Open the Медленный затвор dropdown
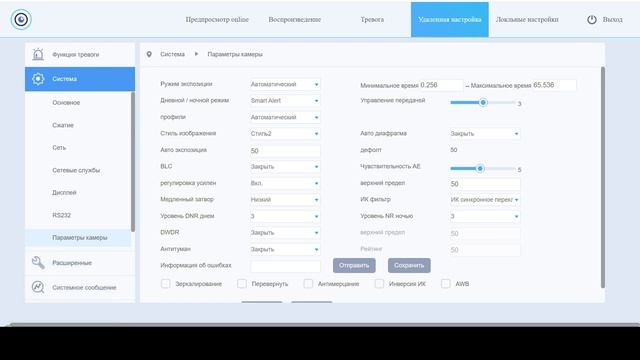Screen dimensions: 640x360 [285, 200]
